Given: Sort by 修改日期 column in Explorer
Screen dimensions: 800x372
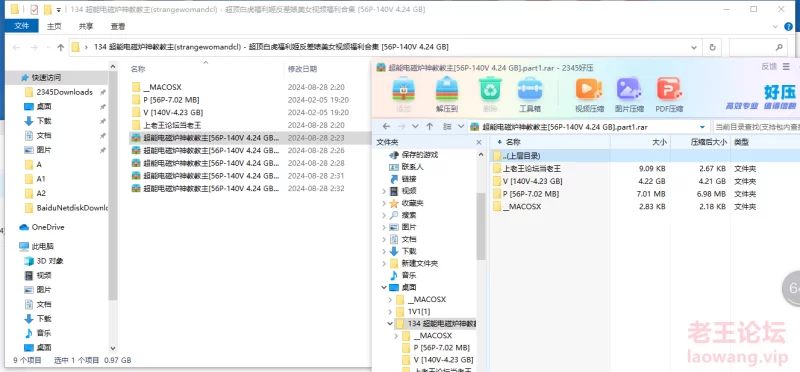Looking at the screenshot, I should coord(302,69).
